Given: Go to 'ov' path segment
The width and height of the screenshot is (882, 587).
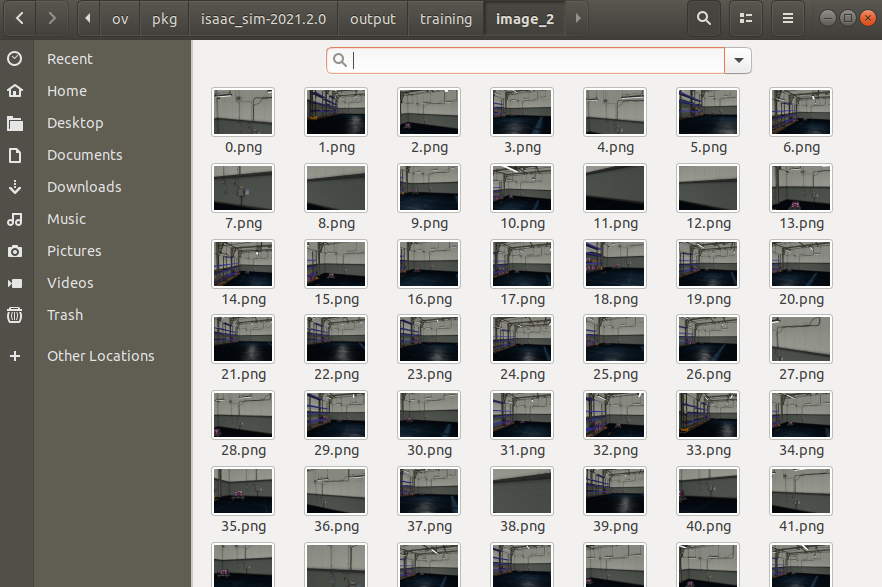Looking at the screenshot, I should (x=120, y=19).
